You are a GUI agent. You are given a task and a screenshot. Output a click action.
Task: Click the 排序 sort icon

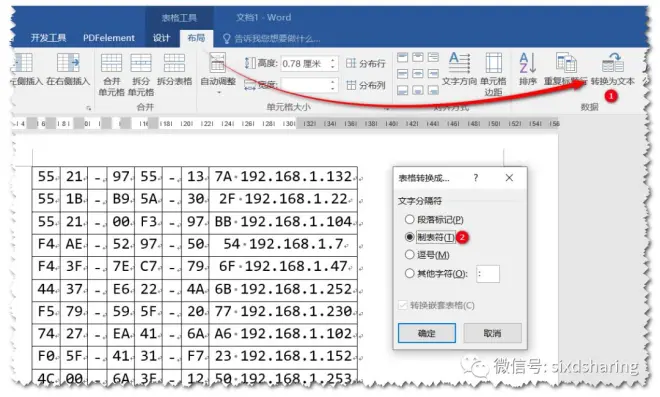coord(527,63)
